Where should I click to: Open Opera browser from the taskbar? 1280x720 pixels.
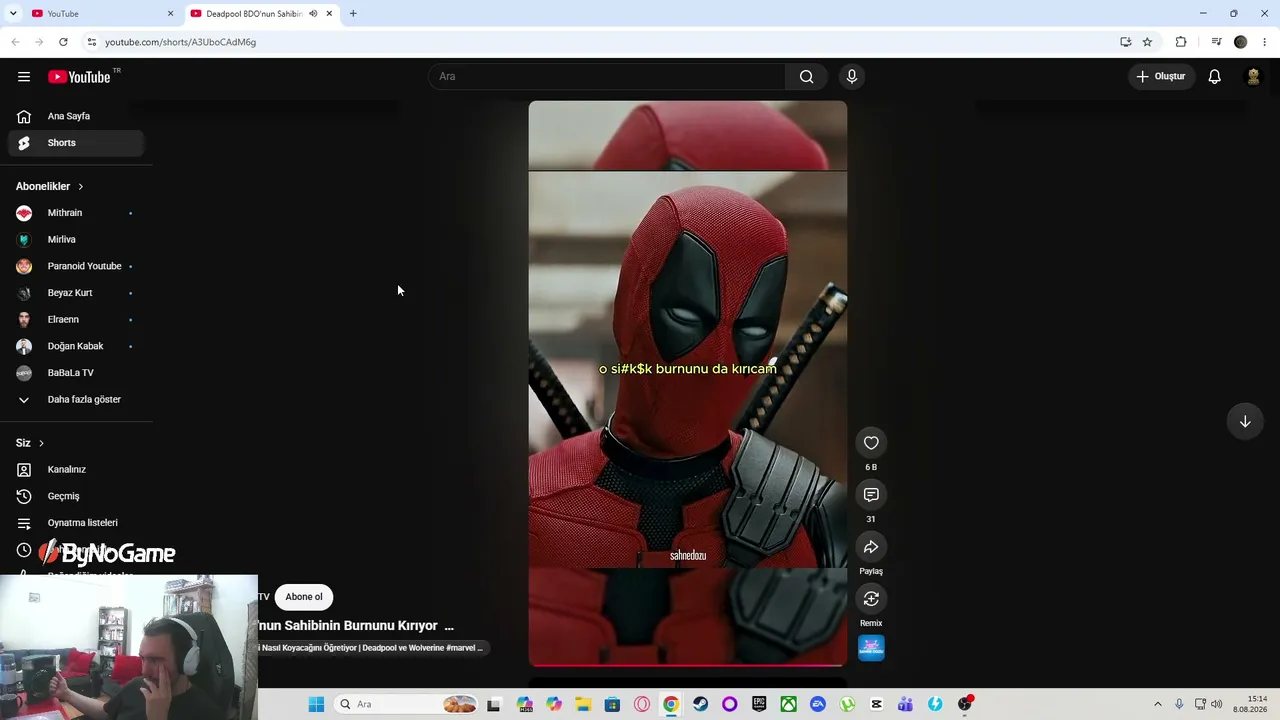point(642,704)
